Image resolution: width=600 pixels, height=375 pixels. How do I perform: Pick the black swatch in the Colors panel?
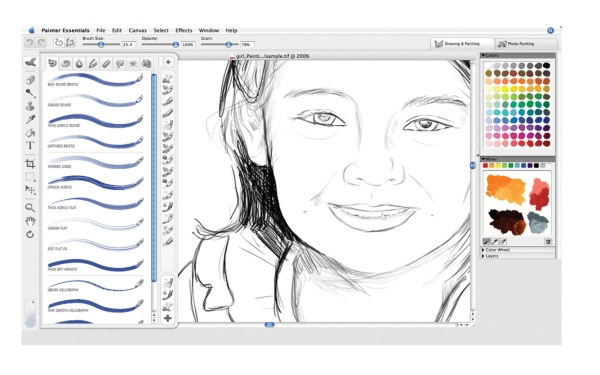pyautogui.click(x=546, y=65)
